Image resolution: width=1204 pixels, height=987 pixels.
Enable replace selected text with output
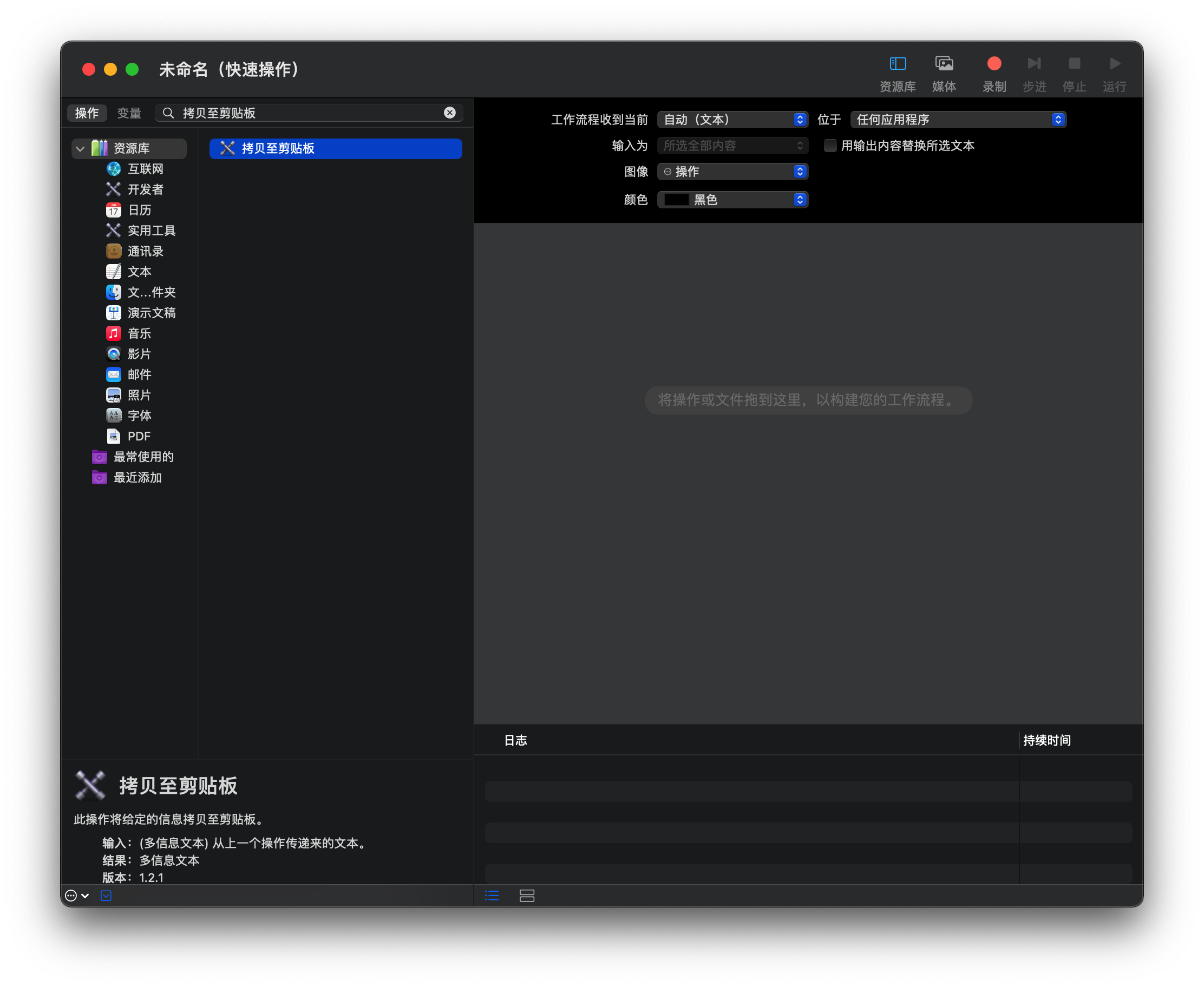coord(830,146)
